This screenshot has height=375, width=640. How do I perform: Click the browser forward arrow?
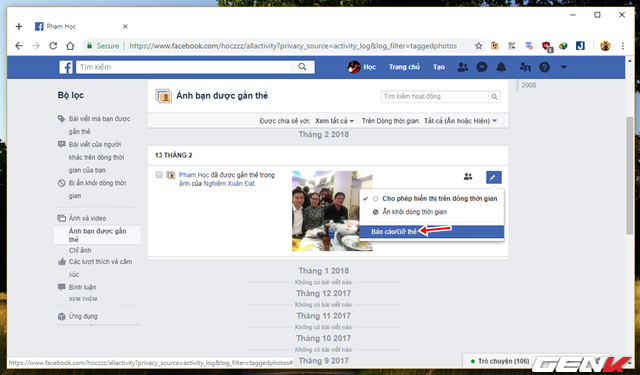click(x=36, y=46)
